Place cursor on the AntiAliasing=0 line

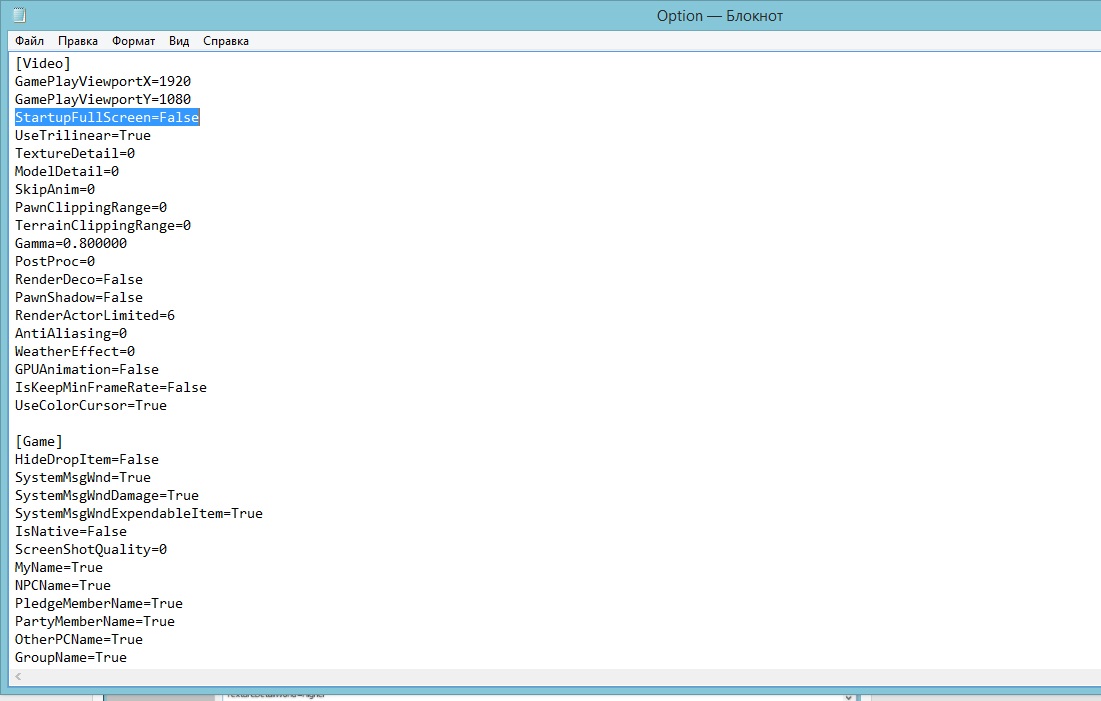tap(71, 333)
